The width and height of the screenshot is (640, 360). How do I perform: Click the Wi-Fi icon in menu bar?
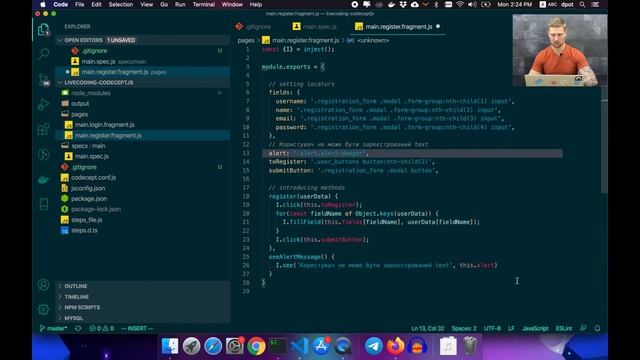click(460, 4)
